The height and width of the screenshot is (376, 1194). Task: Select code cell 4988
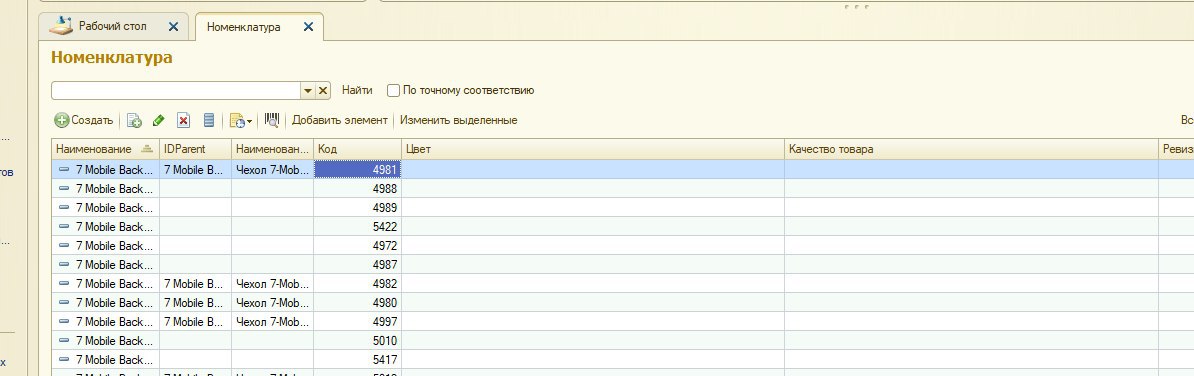click(357, 189)
